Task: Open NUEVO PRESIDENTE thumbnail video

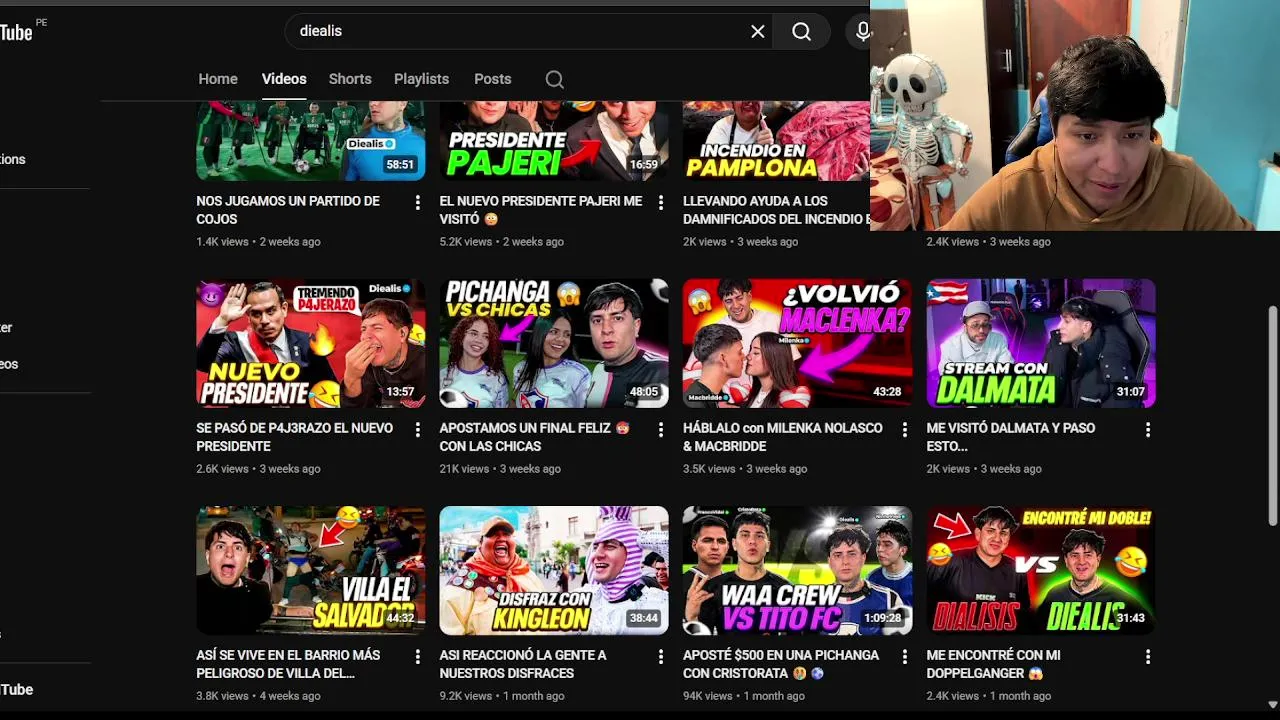Action: (x=311, y=343)
